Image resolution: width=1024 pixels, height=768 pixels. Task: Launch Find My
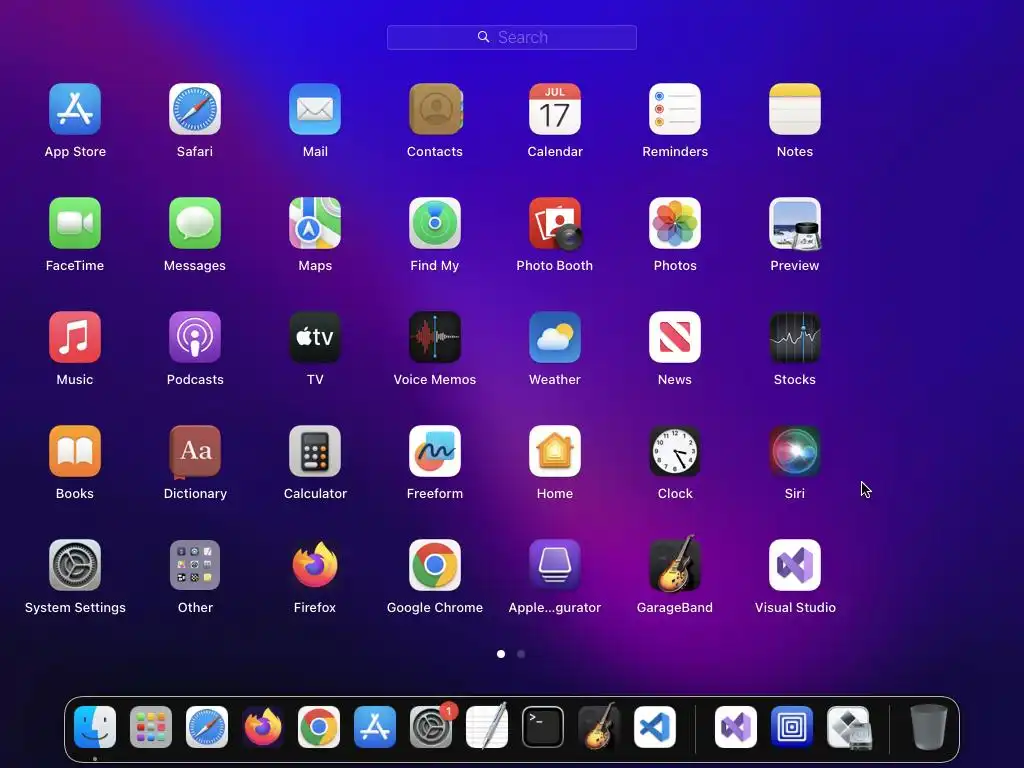(435, 223)
